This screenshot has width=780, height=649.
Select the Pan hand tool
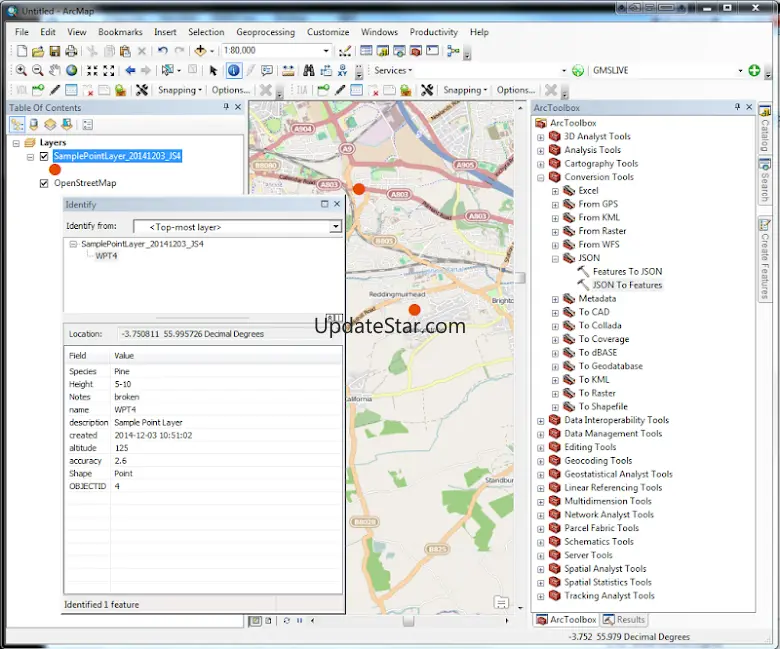[55, 71]
